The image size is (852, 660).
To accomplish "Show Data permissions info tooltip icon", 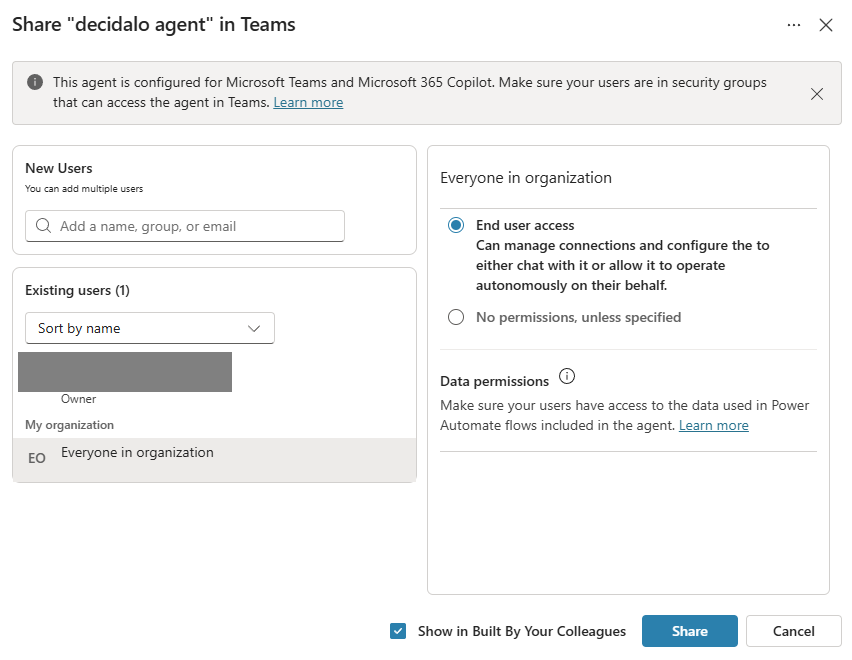I will coord(567,376).
